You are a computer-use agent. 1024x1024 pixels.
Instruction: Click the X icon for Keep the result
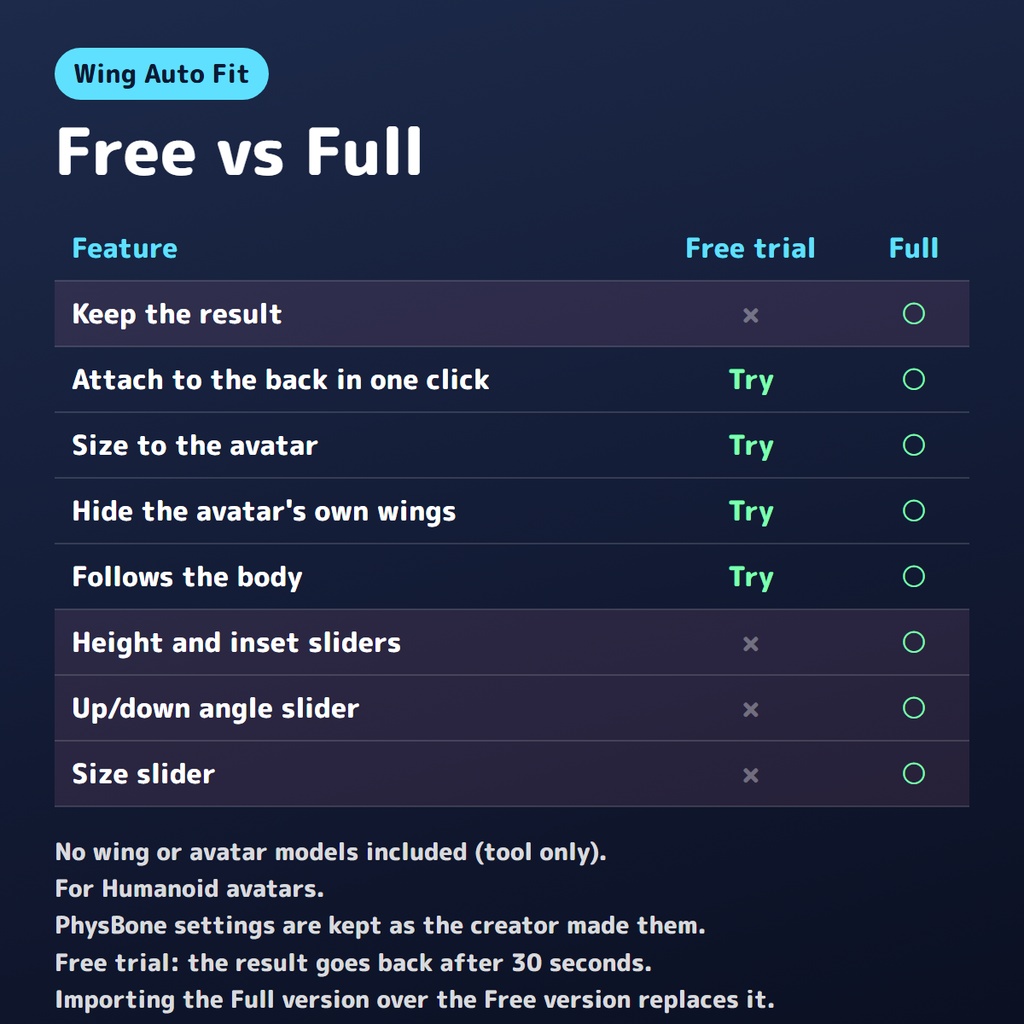point(750,315)
